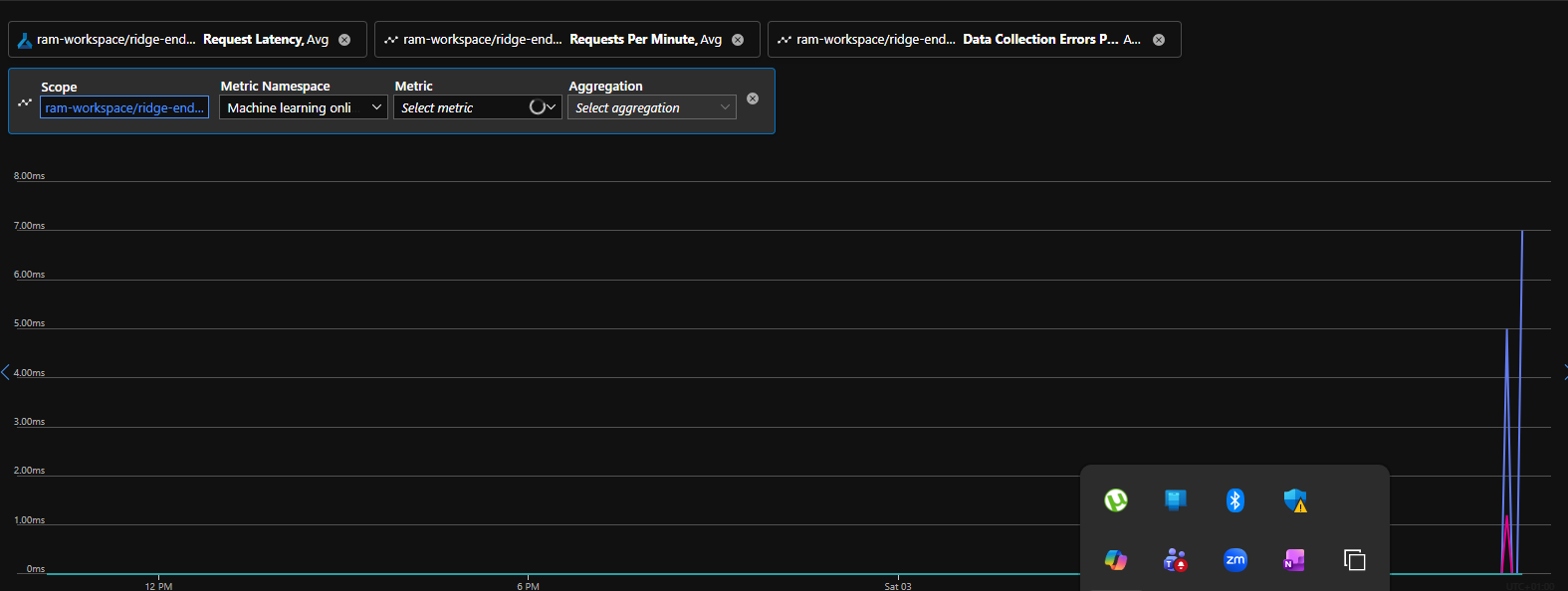
Task: Remove the Requests Per Minute metric
Action: coord(738,40)
